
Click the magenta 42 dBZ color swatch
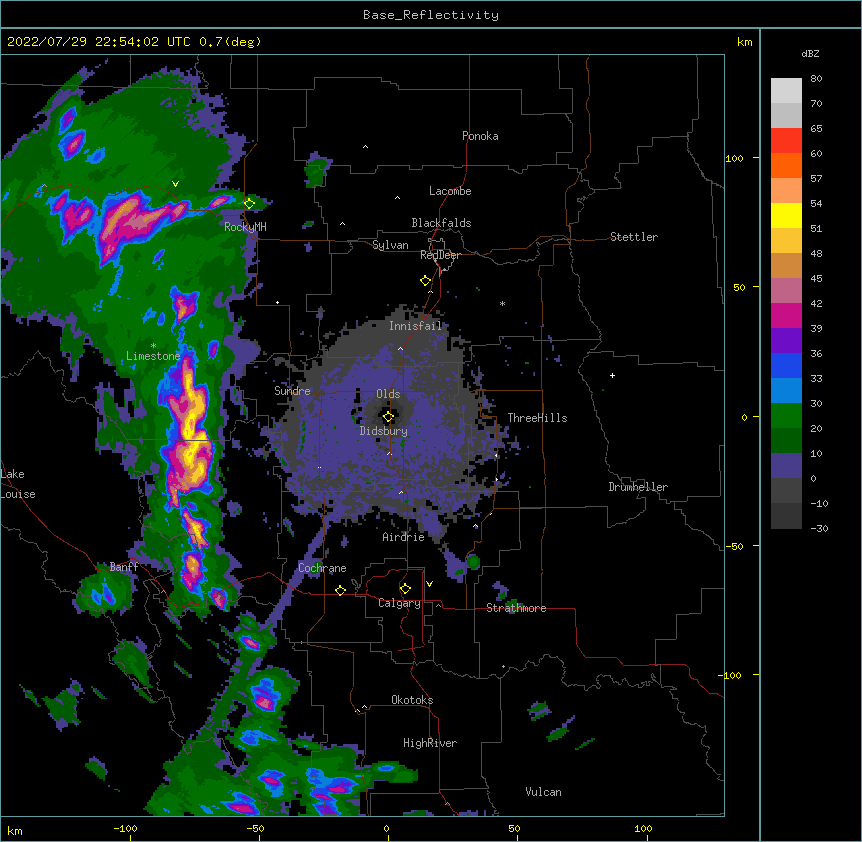[786, 315]
